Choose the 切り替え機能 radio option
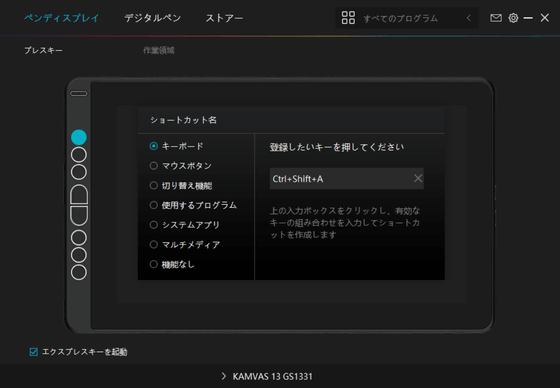 (x=154, y=185)
